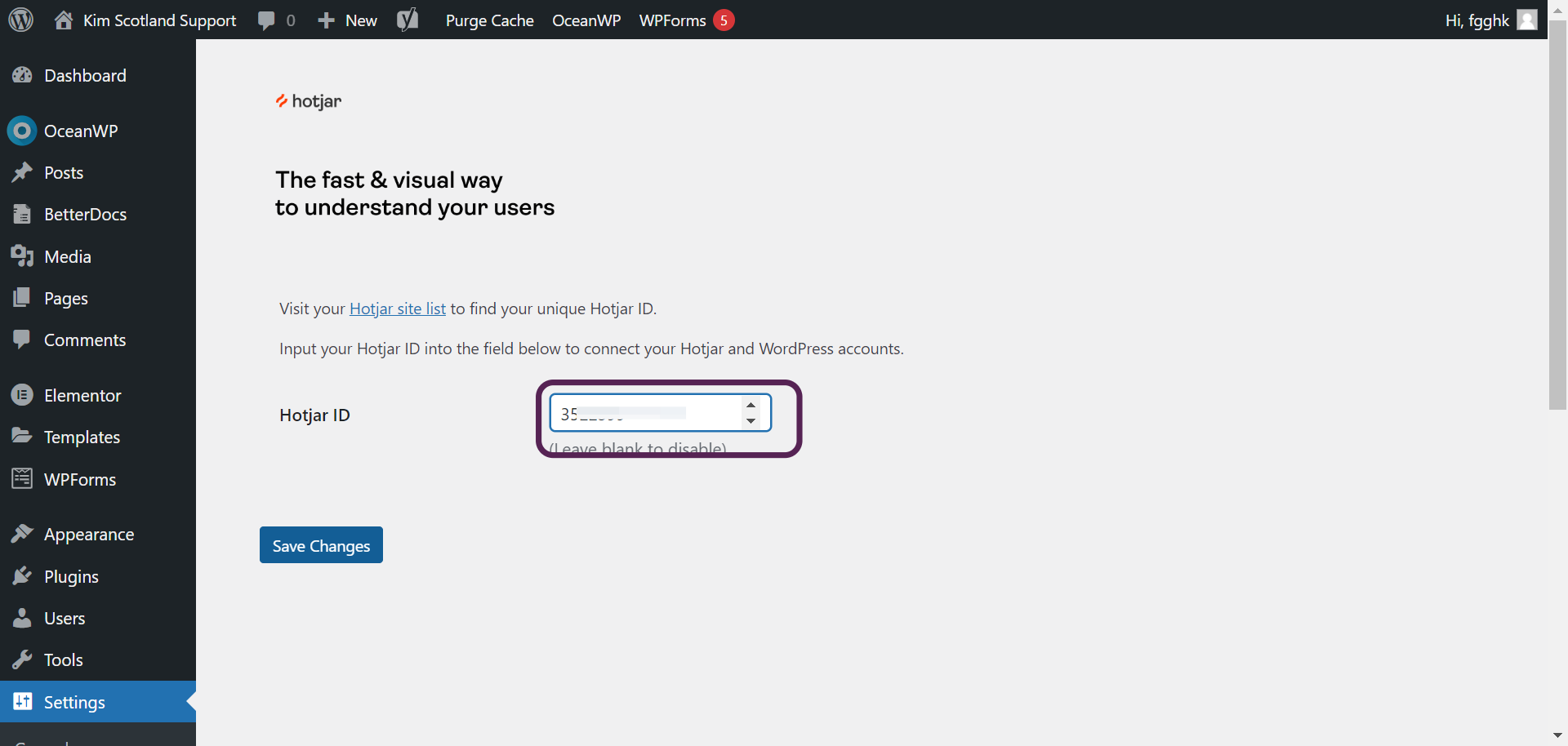Click the page vertical scrollbar thumb
Screen dimensions: 1568x746
[x=1558, y=214]
